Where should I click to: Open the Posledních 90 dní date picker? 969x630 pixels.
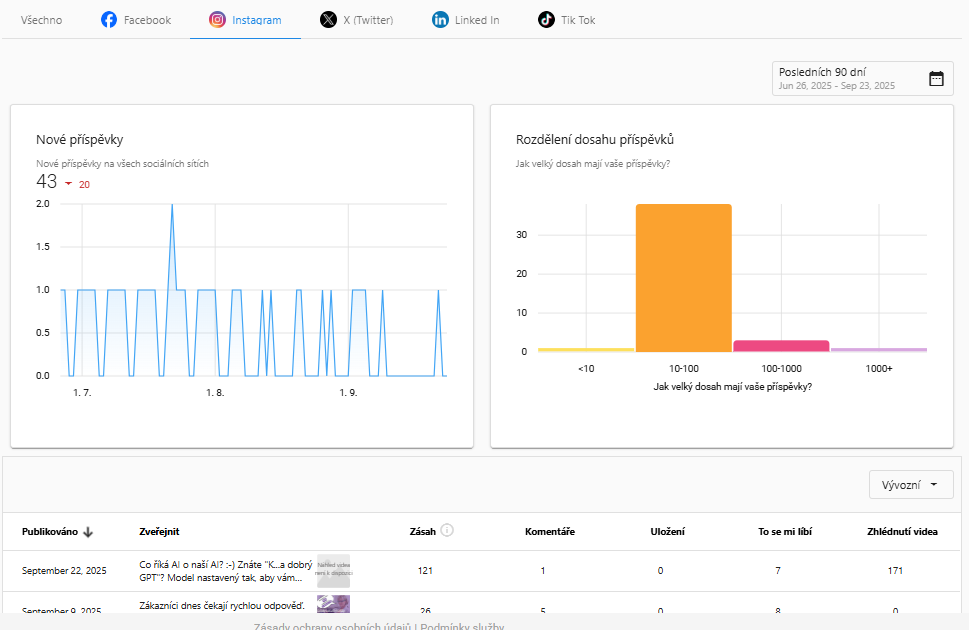(862, 79)
